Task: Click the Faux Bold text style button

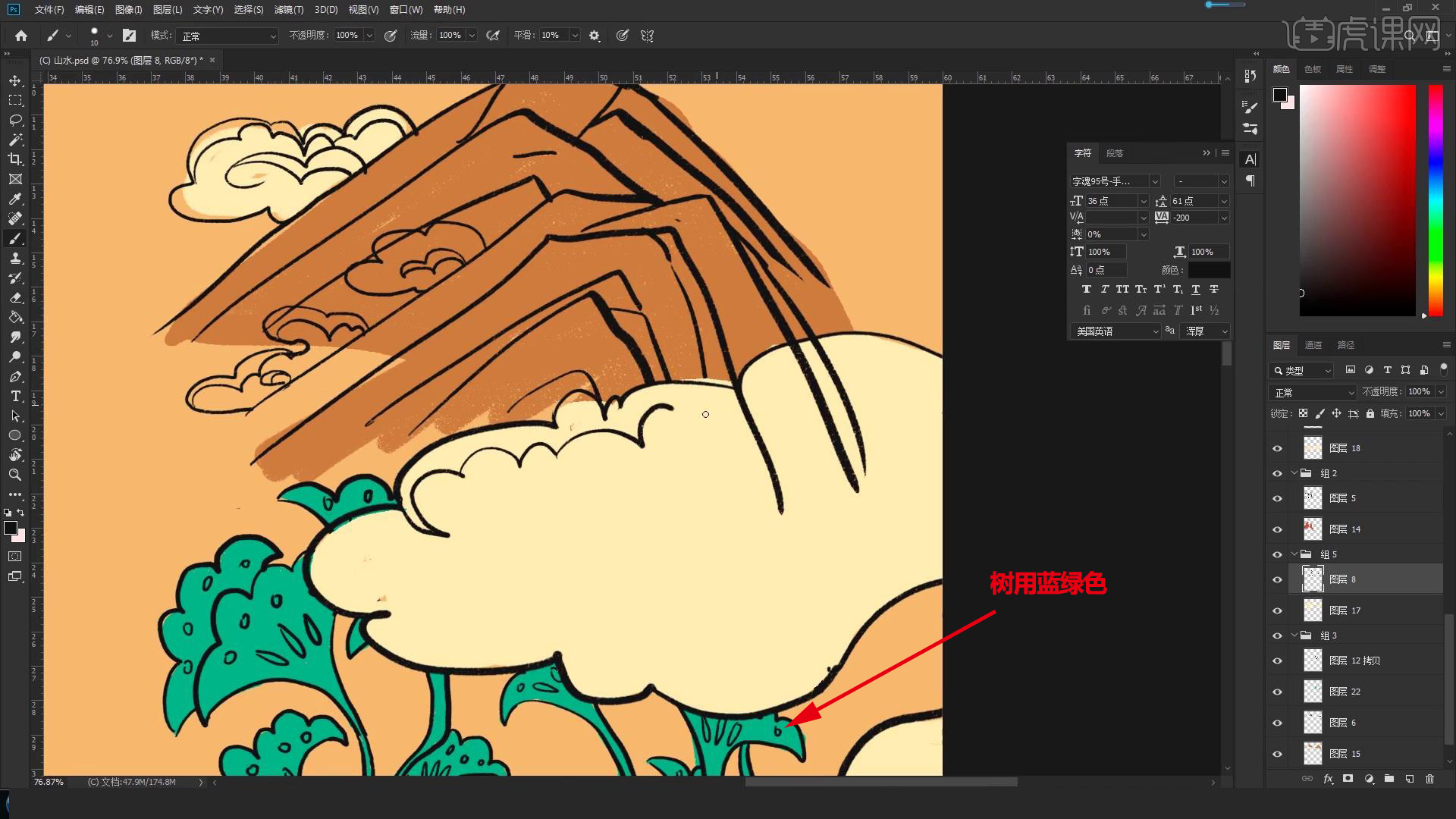Action: pyautogui.click(x=1086, y=289)
